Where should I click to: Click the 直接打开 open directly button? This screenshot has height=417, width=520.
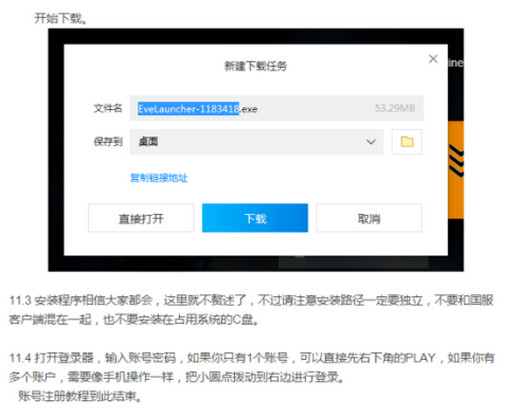141,218
